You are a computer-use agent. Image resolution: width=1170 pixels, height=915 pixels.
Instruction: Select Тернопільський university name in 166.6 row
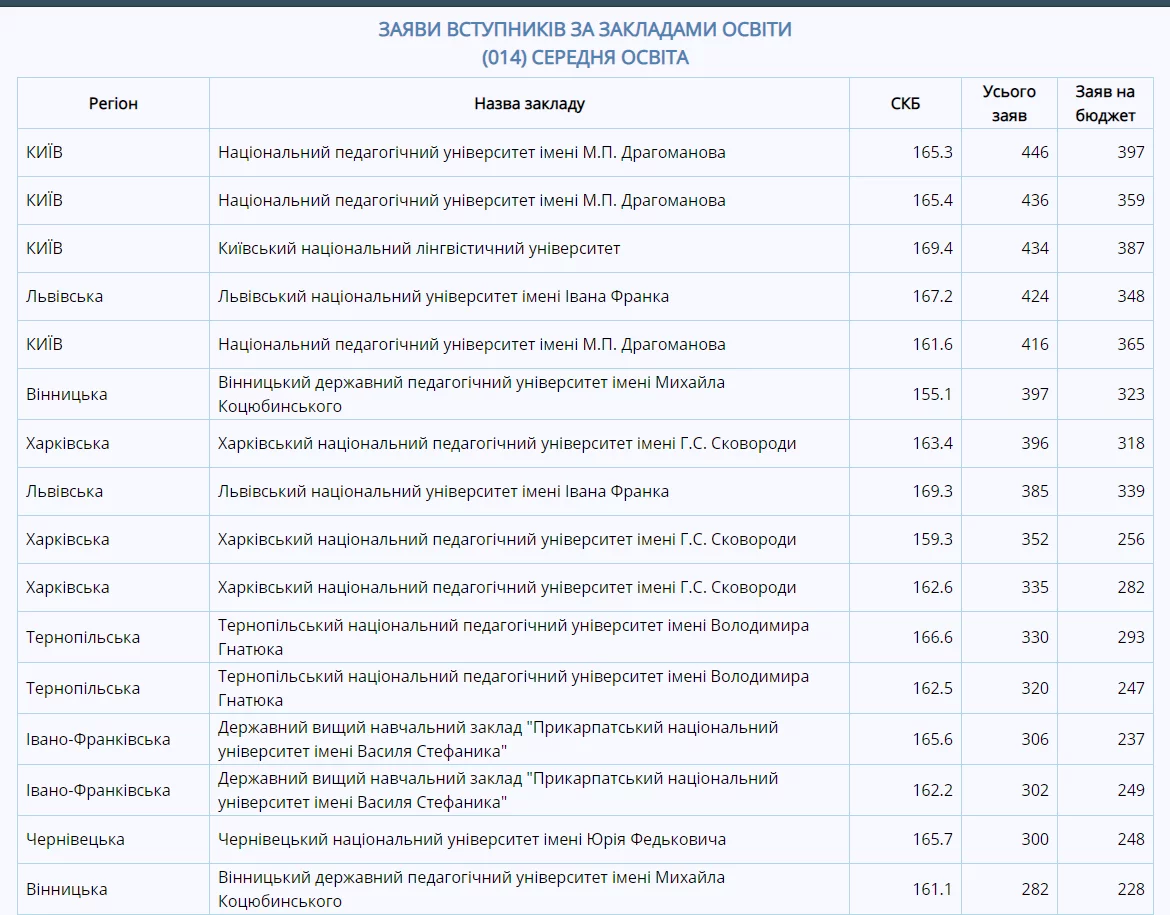tap(513, 637)
